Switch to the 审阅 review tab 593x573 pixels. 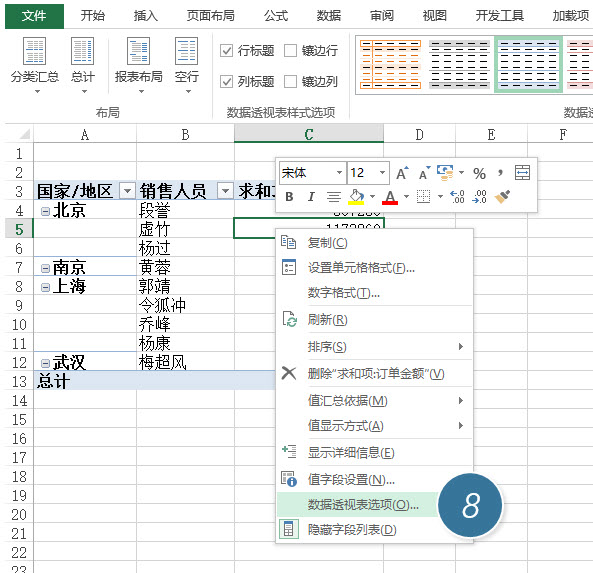(382, 16)
